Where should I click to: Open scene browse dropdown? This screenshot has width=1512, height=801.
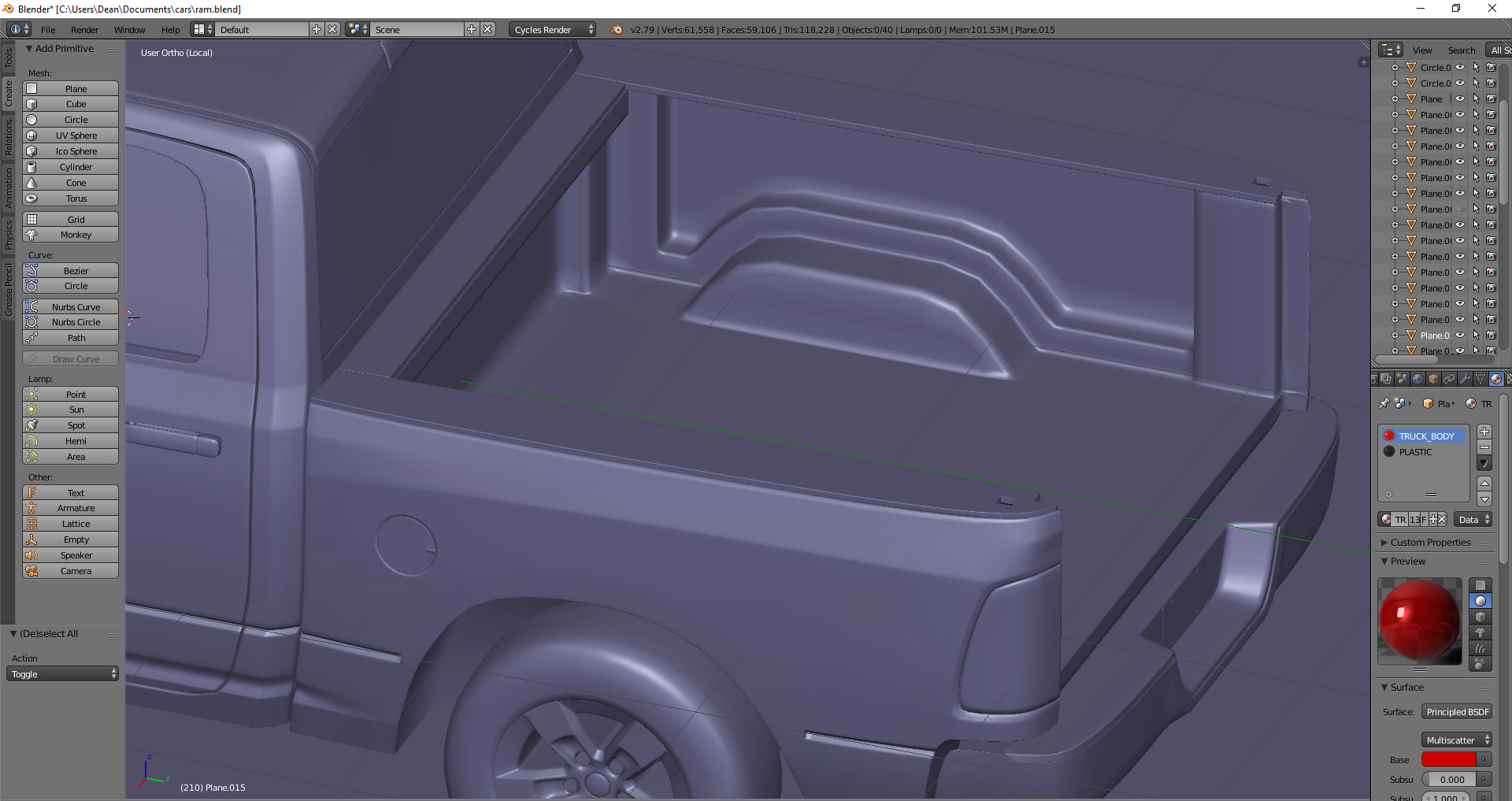(x=358, y=29)
